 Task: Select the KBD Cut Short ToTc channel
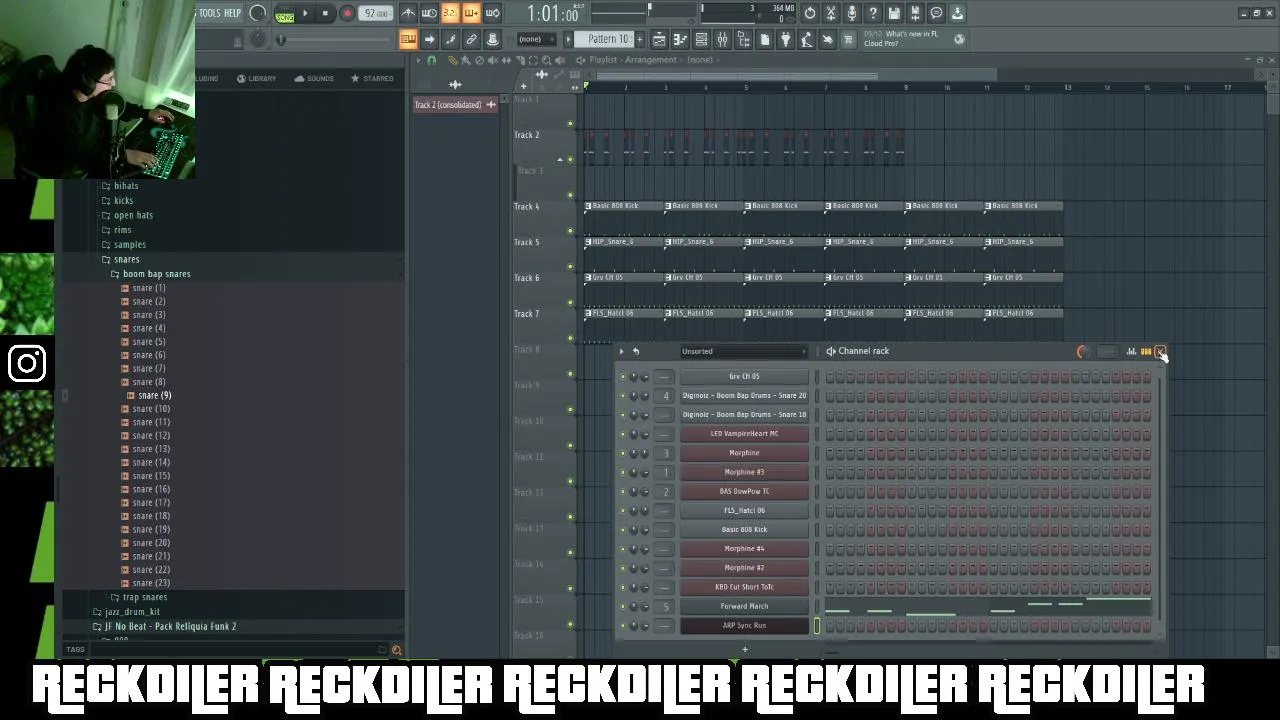click(744, 587)
